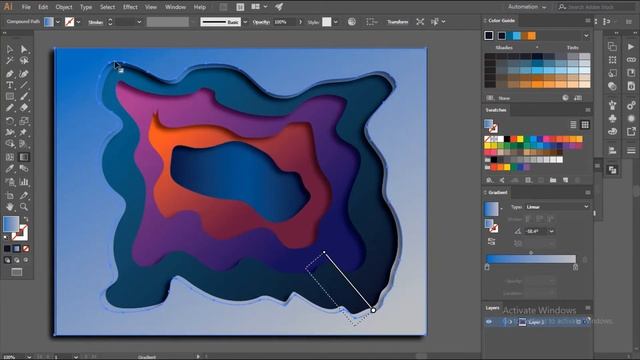Open the Symbols panel club icon
The width and height of the screenshot is (640, 360).
[612, 118]
